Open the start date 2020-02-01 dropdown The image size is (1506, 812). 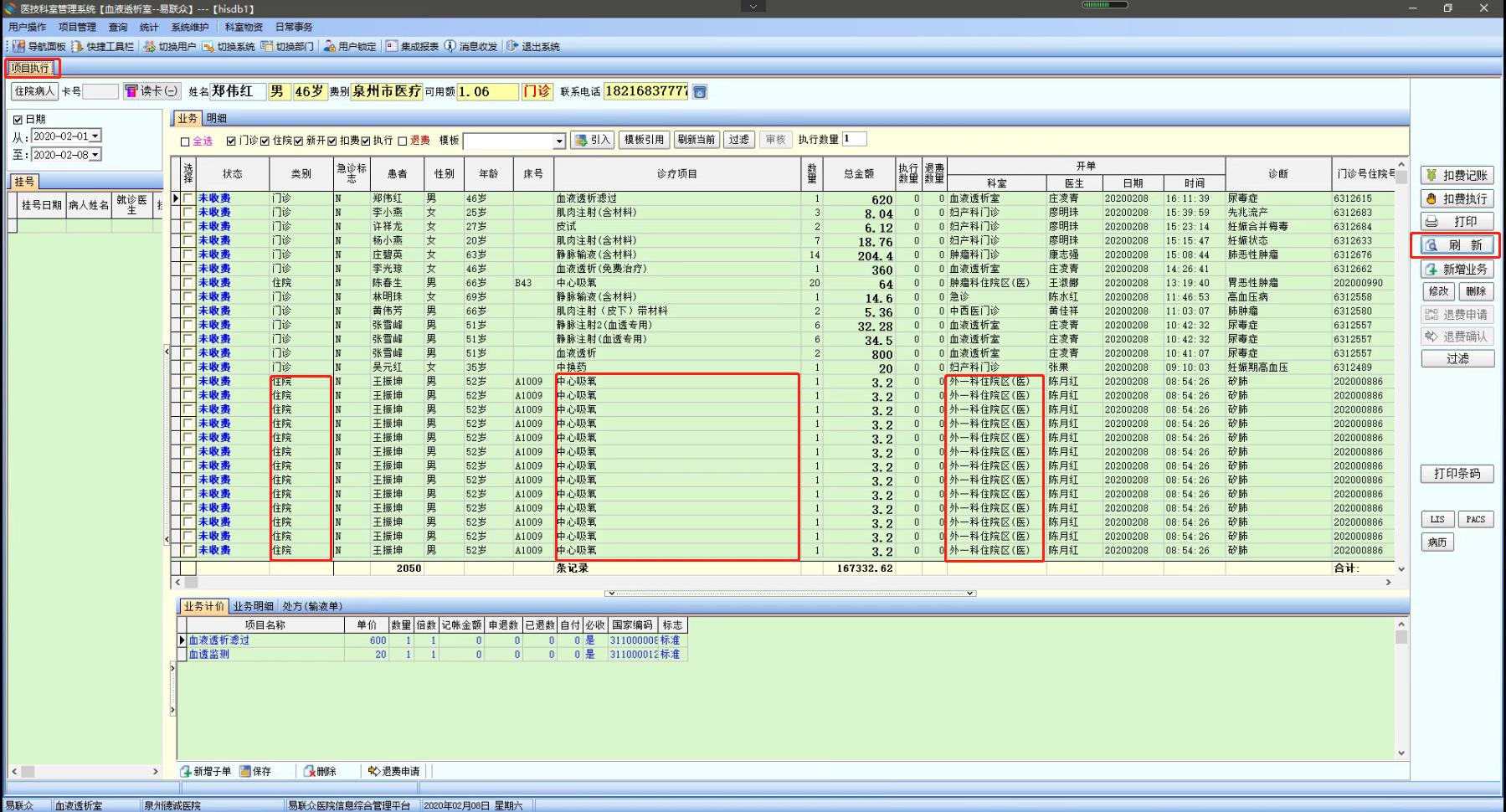click(x=95, y=136)
